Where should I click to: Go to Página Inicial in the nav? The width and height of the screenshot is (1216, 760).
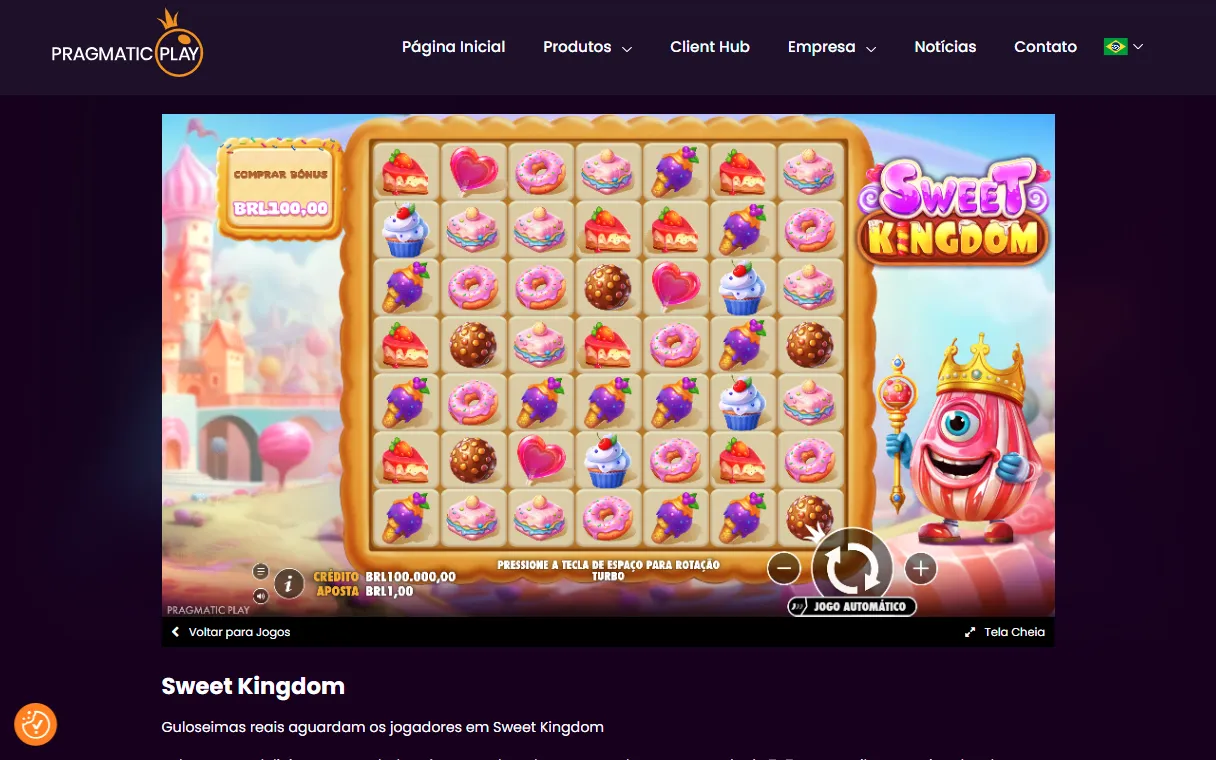454,47
